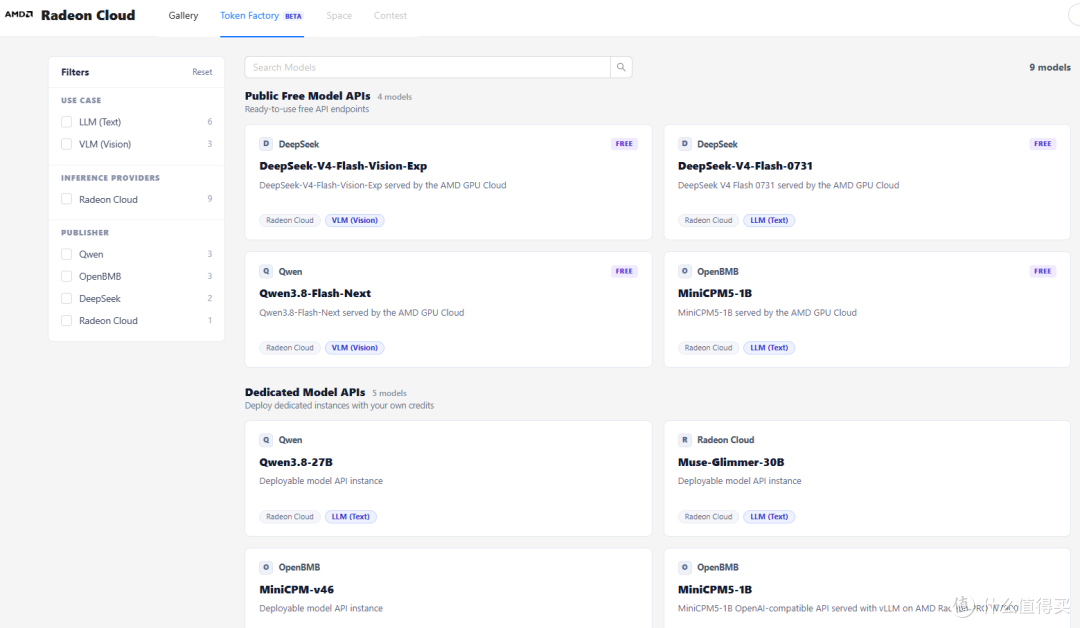
Task: Open the free MiniCPM5-1B model title
Action: coord(715,293)
